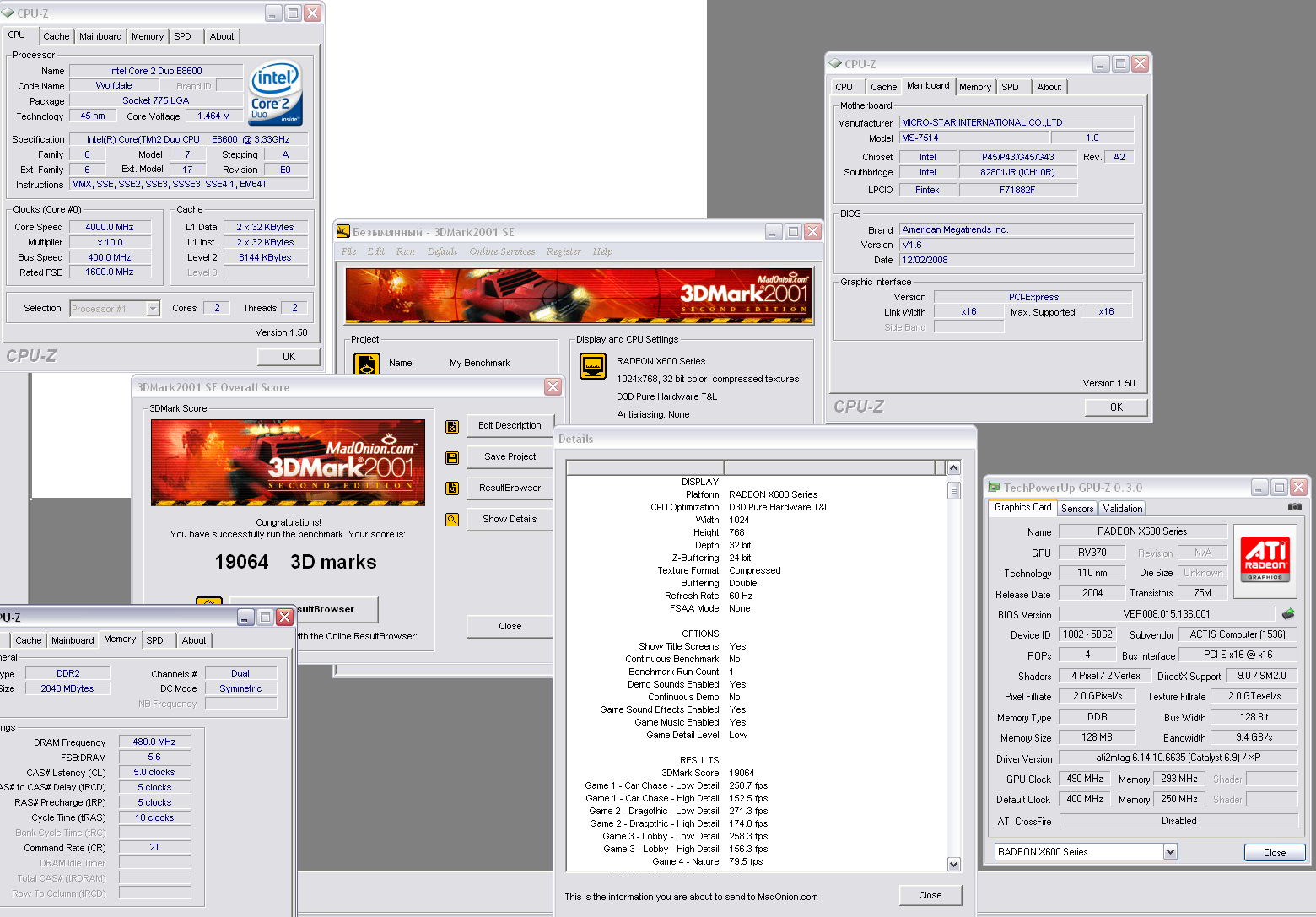Click the monitor icon in Display and CPU Settings

(x=593, y=366)
